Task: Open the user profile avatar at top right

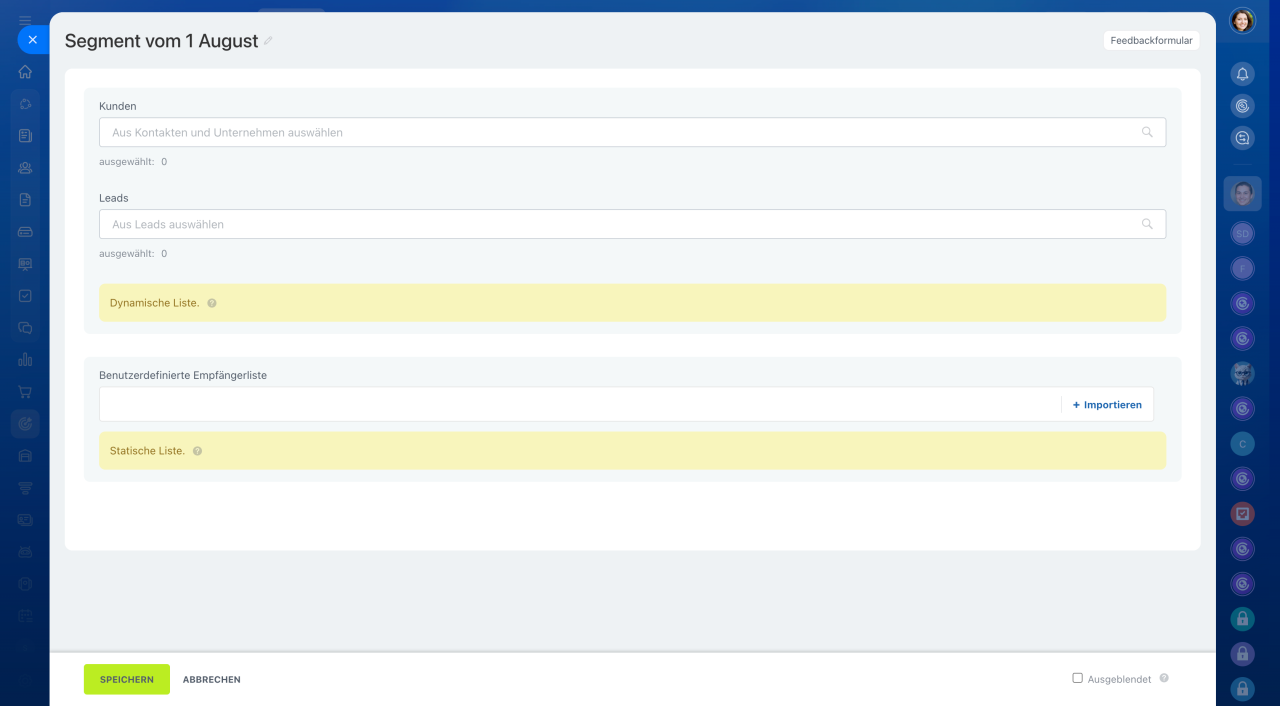Action: pos(1242,20)
